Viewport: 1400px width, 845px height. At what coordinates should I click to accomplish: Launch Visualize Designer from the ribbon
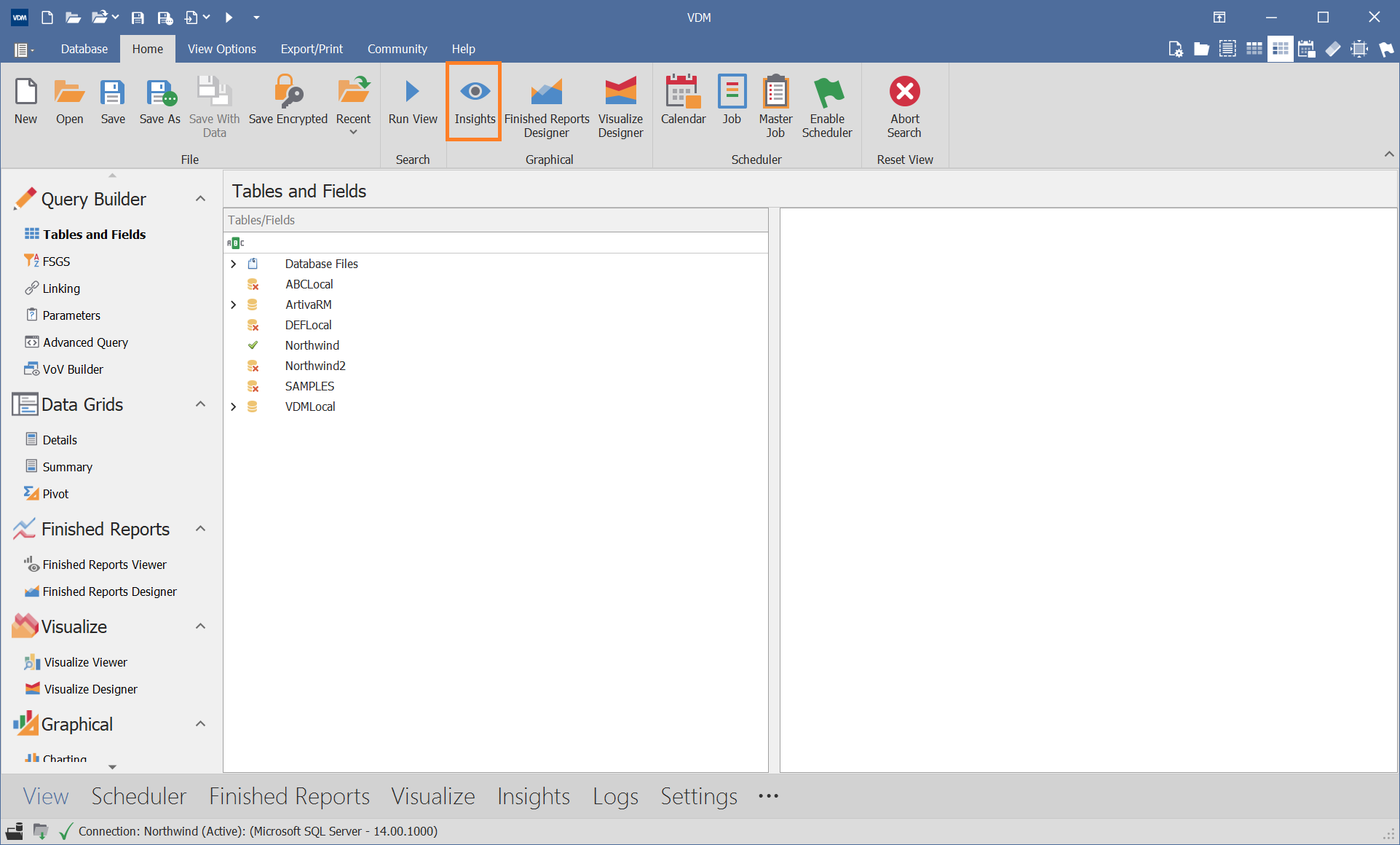tap(620, 92)
